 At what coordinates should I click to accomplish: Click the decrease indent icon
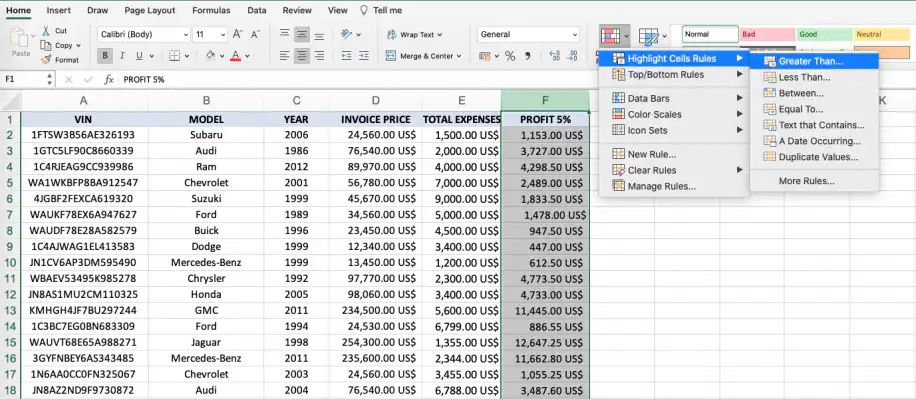pos(346,56)
